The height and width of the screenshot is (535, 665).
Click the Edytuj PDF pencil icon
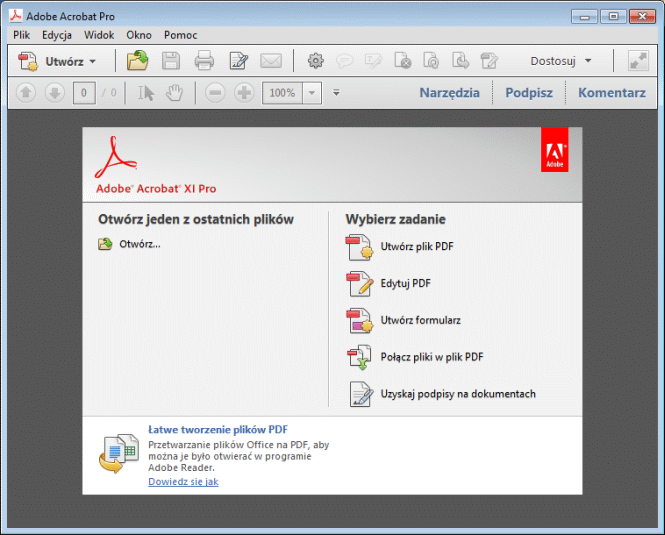360,284
